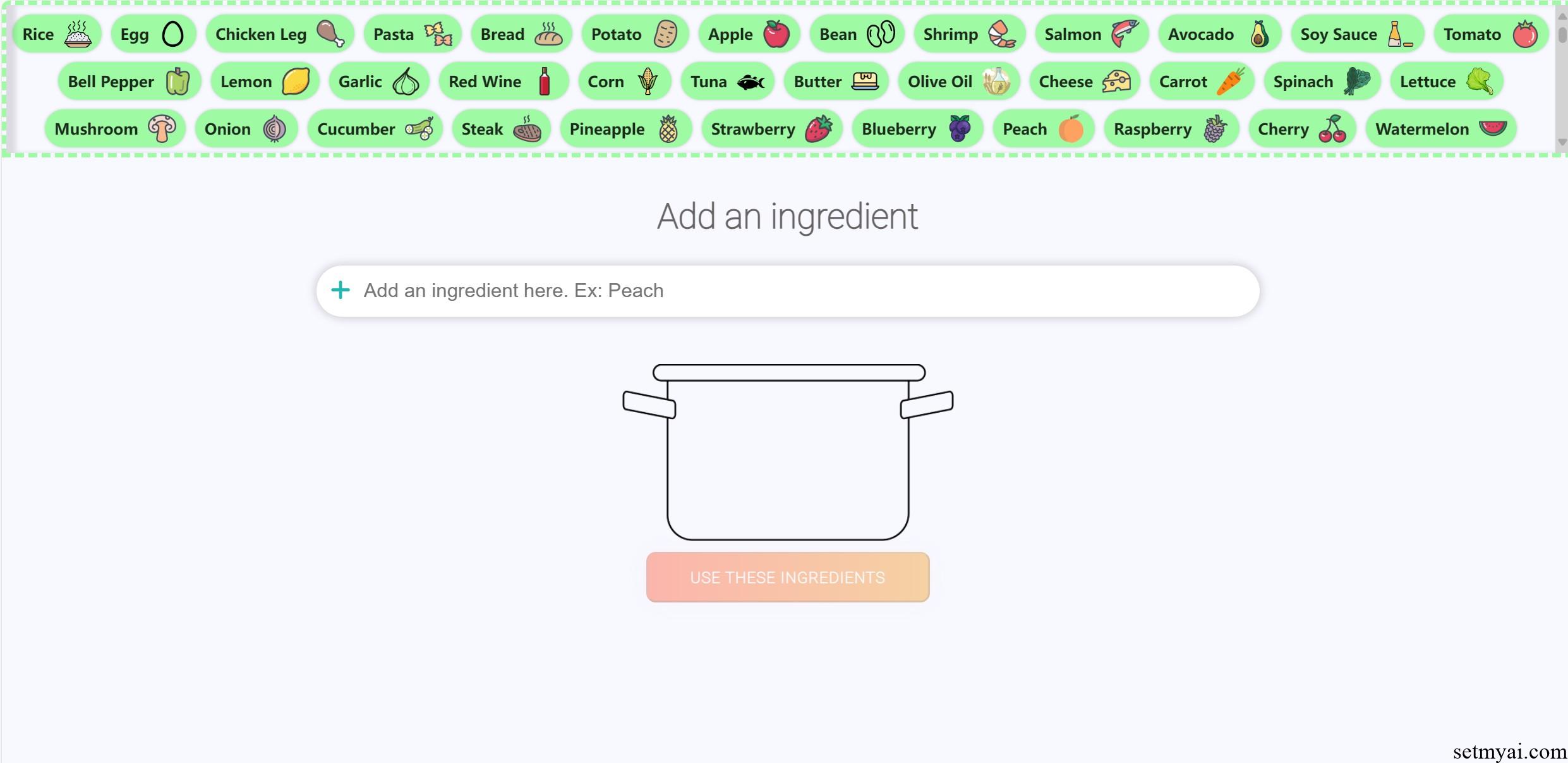Click the ingredient list scrollbar down arrow

pos(1562,142)
